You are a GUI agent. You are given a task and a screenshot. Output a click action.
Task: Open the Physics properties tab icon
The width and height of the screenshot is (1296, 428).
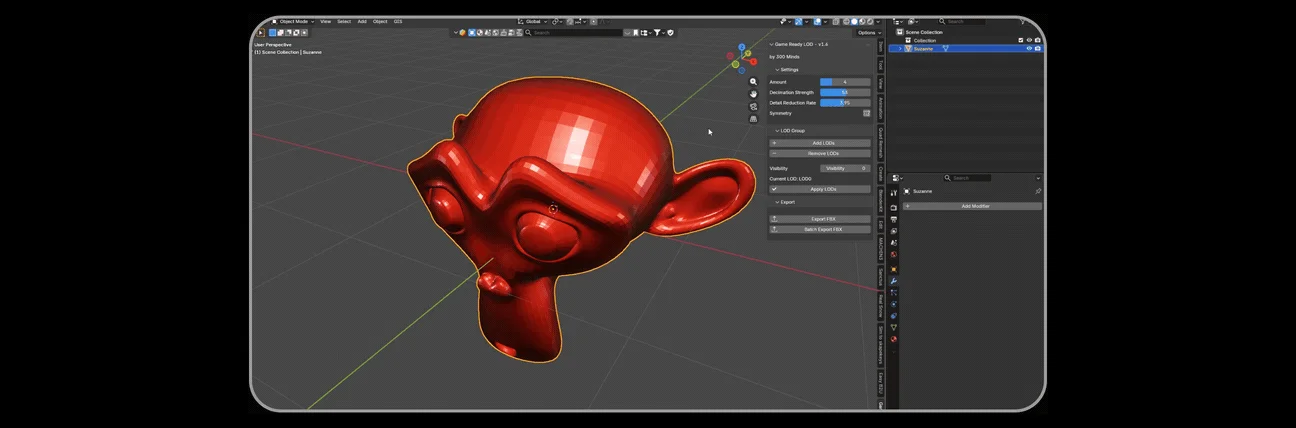coord(893,304)
